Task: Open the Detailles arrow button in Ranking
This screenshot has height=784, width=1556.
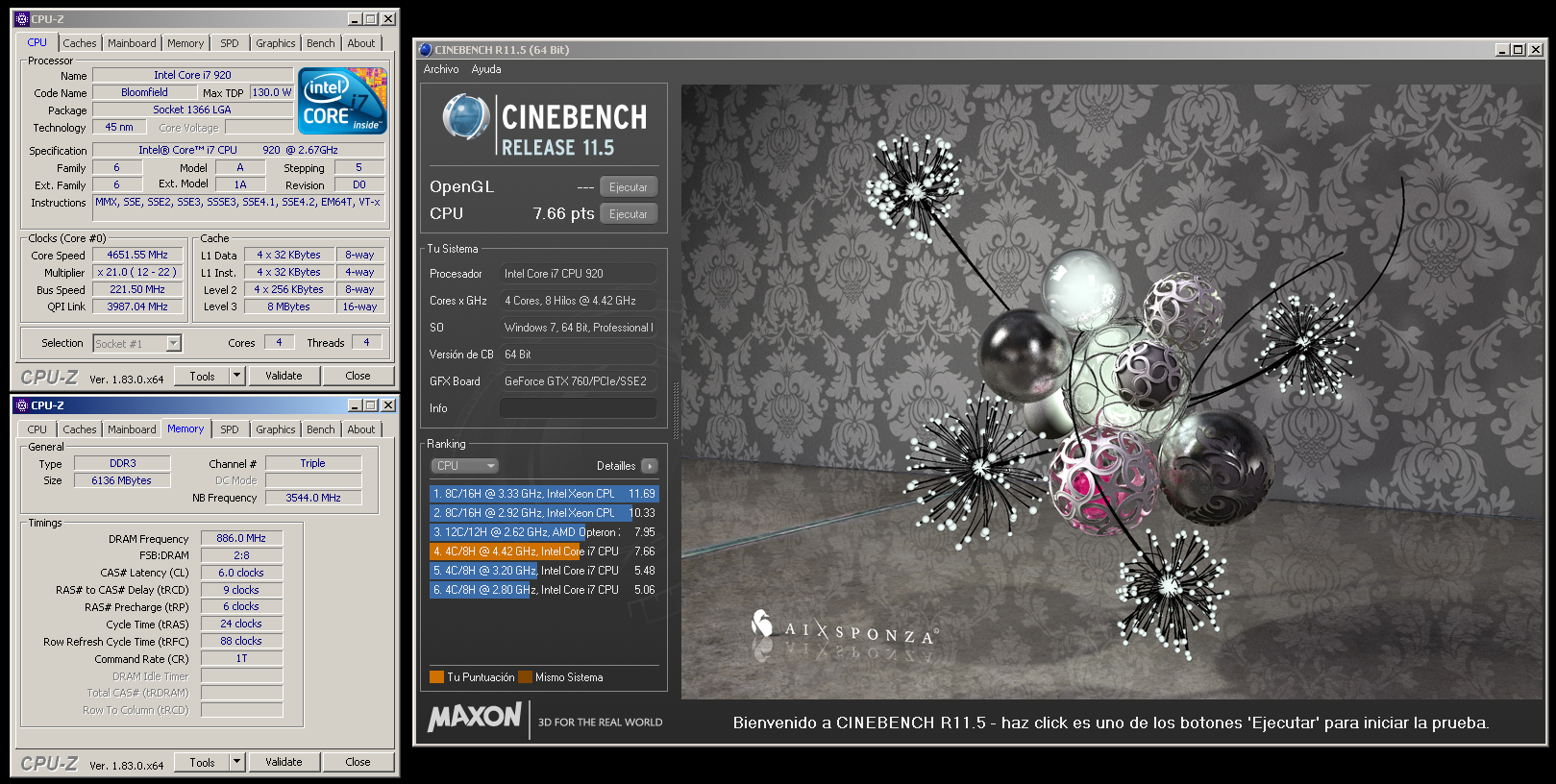Action: pos(650,466)
